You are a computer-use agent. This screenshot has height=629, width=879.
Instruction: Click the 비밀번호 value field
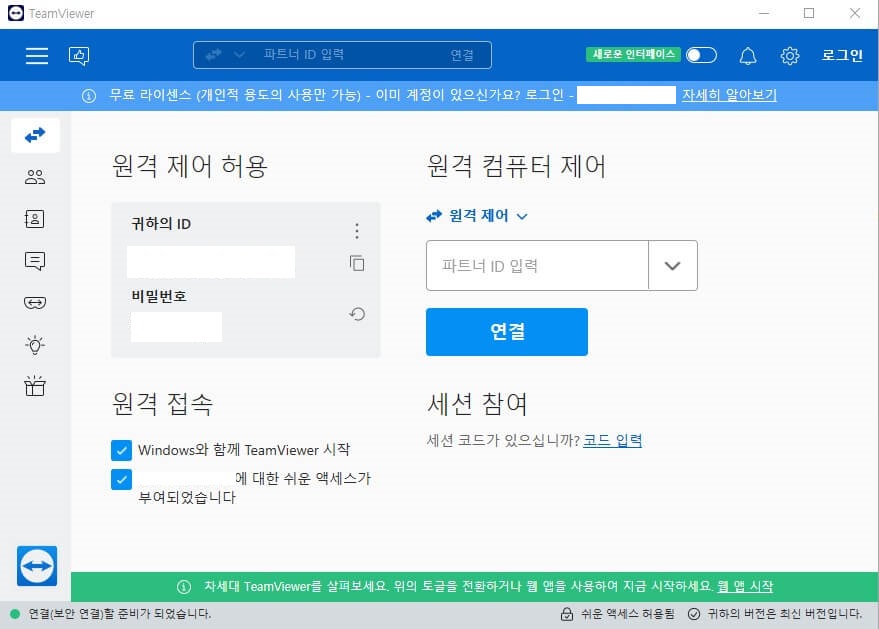click(x=176, y=327)
